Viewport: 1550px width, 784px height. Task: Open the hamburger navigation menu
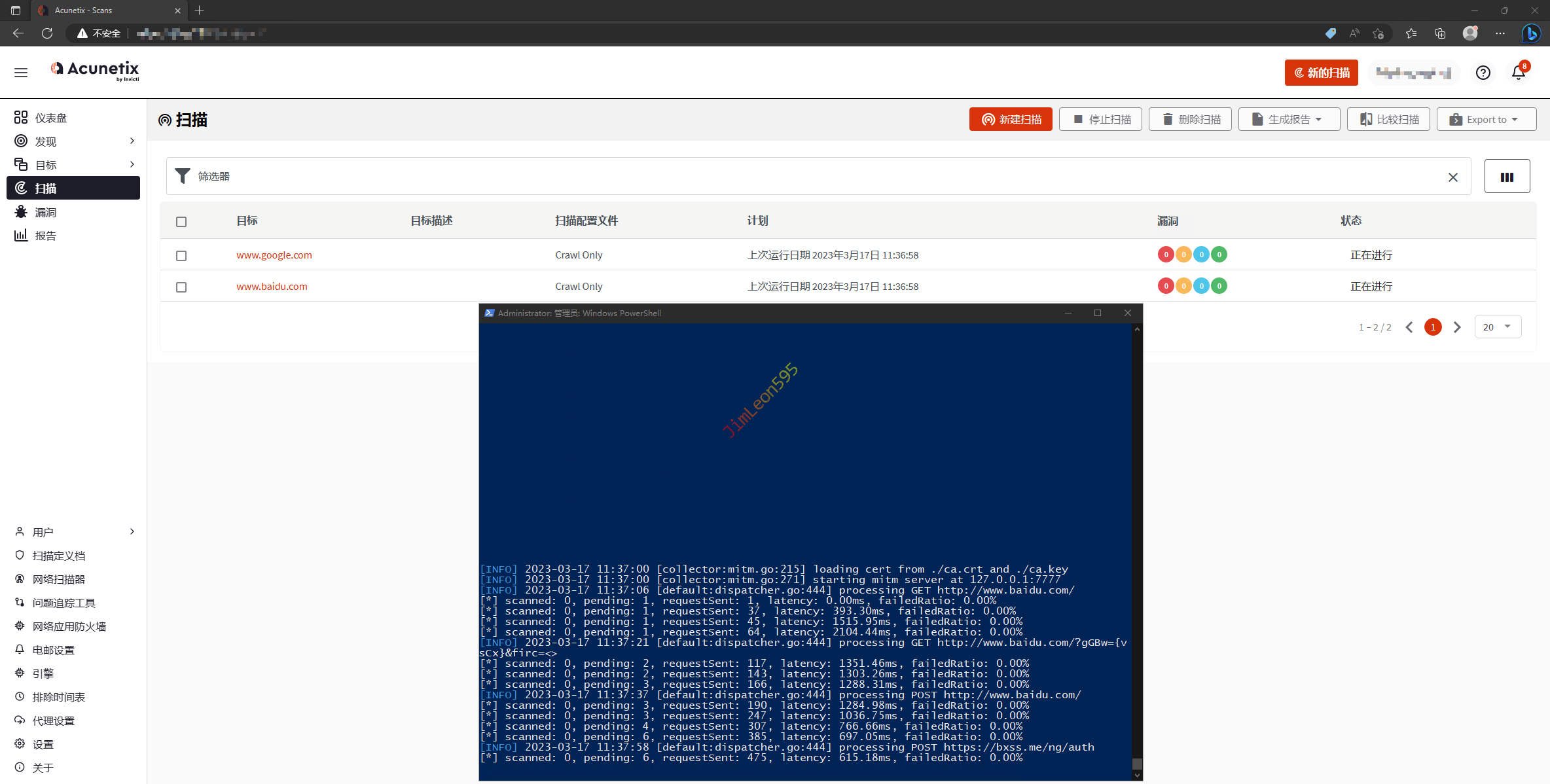(21, 73)
